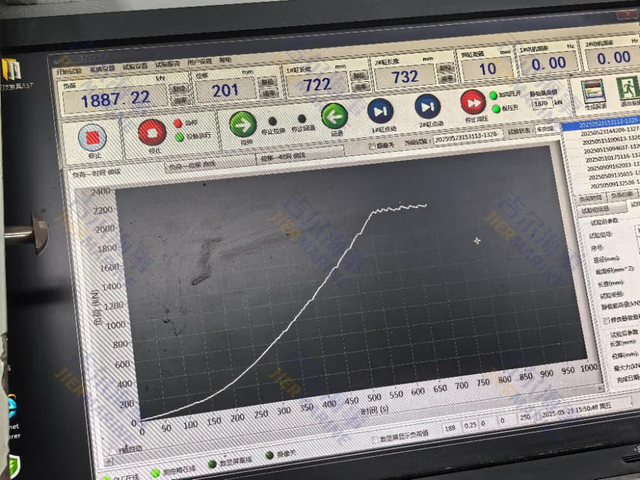Viewport: 640px width, 480px height.
Task: Click the green left-arrow return button
Action: (334, 116)
